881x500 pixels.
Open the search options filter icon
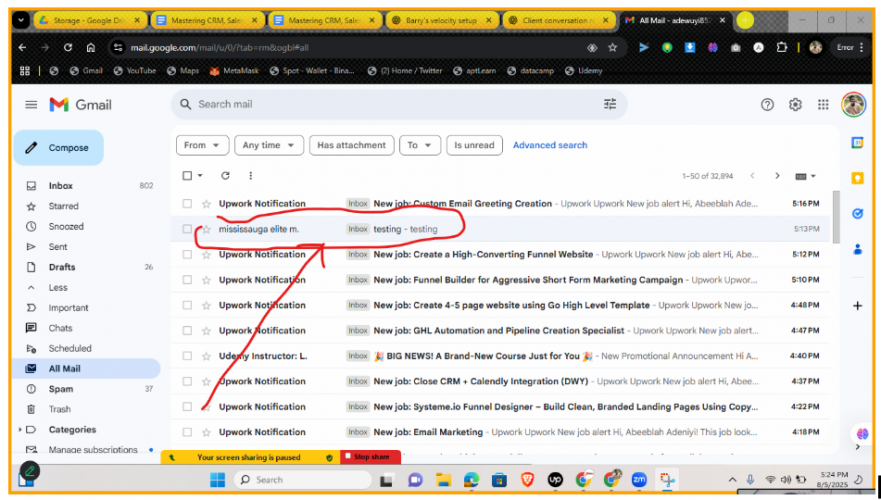(x=610, y=104)
